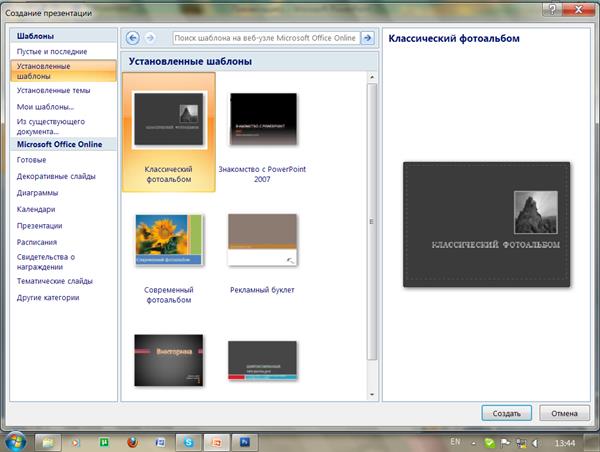Open 'Готовые' online category
This screenshot has height=452, width=600.
point(31,160)
